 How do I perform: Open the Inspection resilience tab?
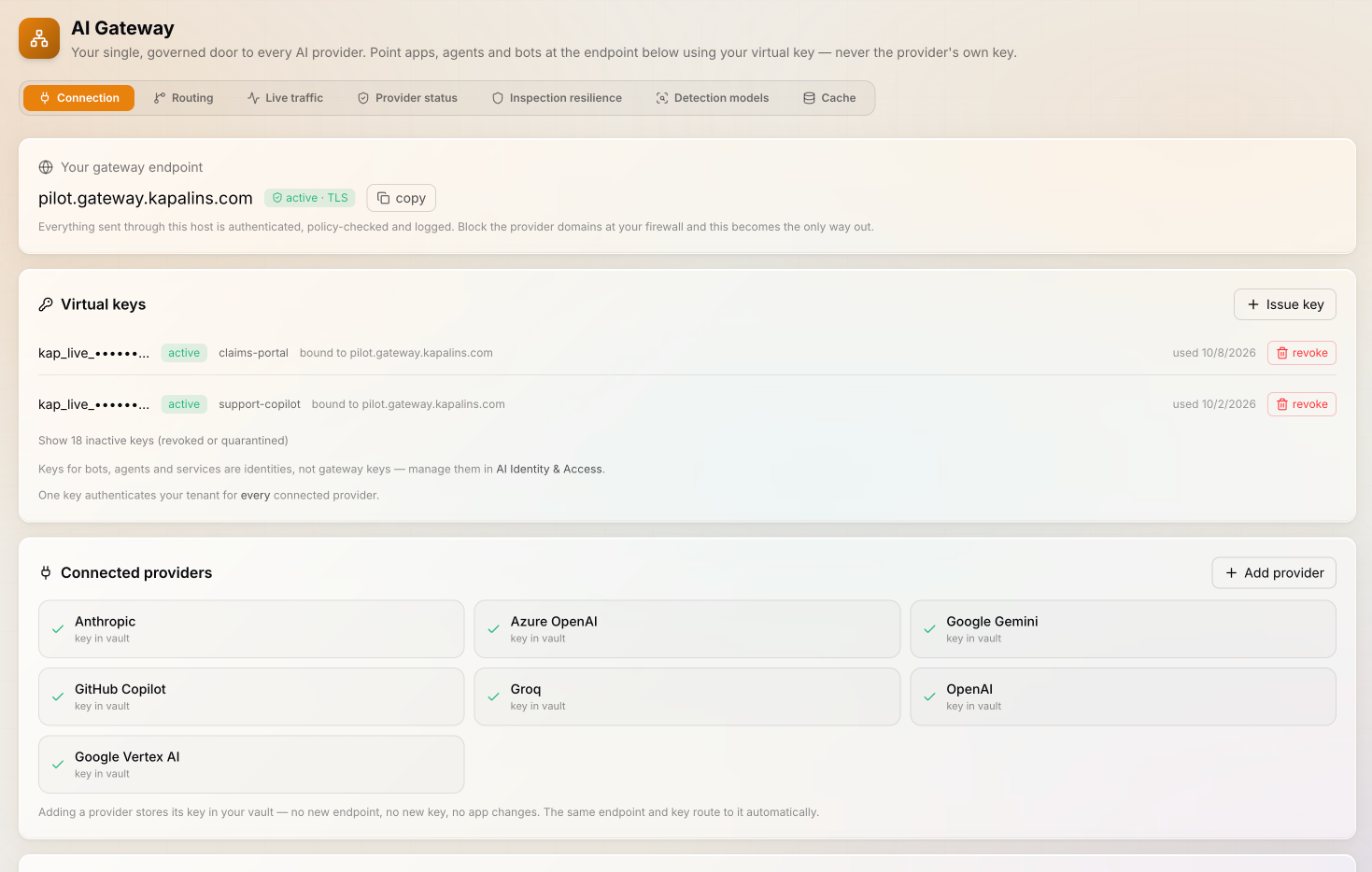556,98
